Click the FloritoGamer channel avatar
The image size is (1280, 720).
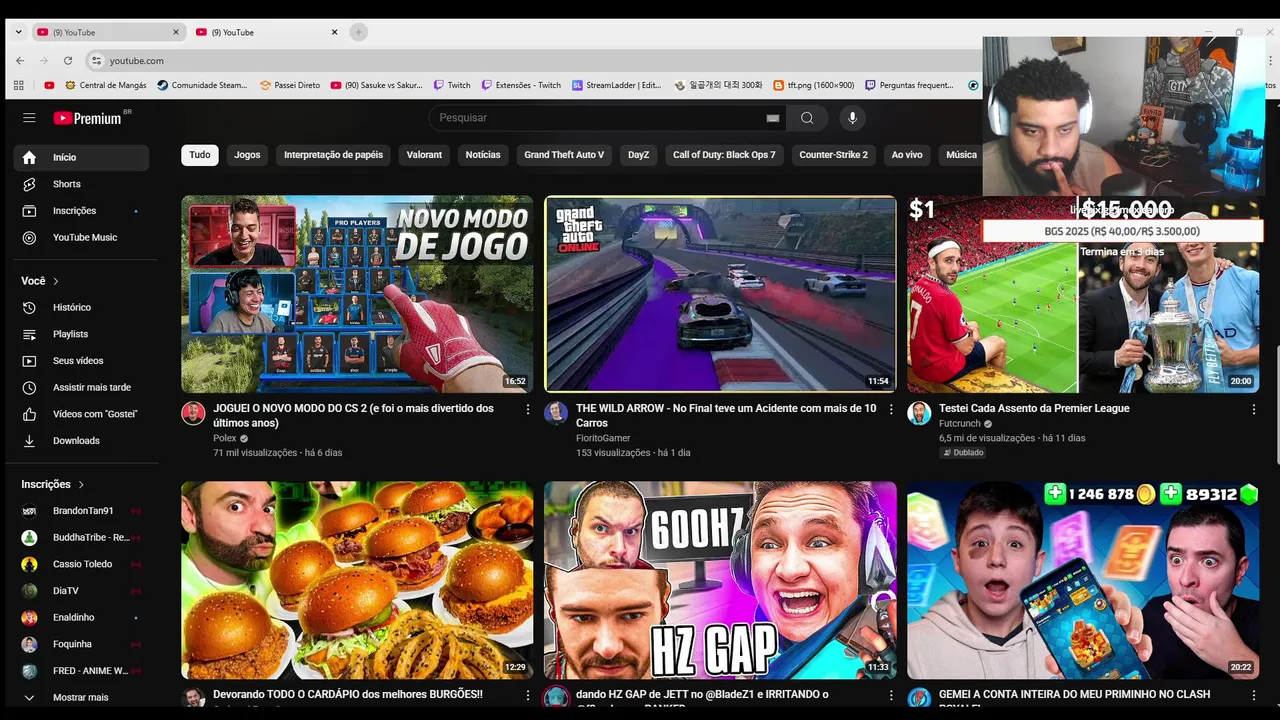(x=556, y=414)
